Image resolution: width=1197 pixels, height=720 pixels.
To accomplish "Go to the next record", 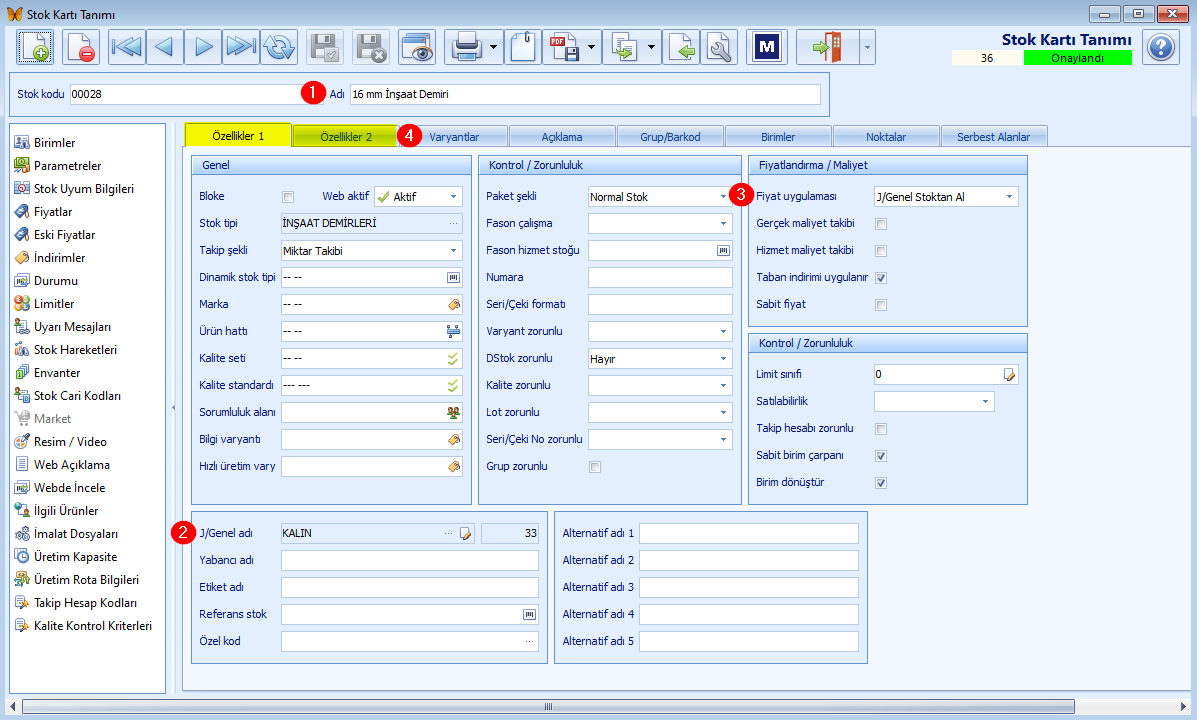I will tap(203, 47).
